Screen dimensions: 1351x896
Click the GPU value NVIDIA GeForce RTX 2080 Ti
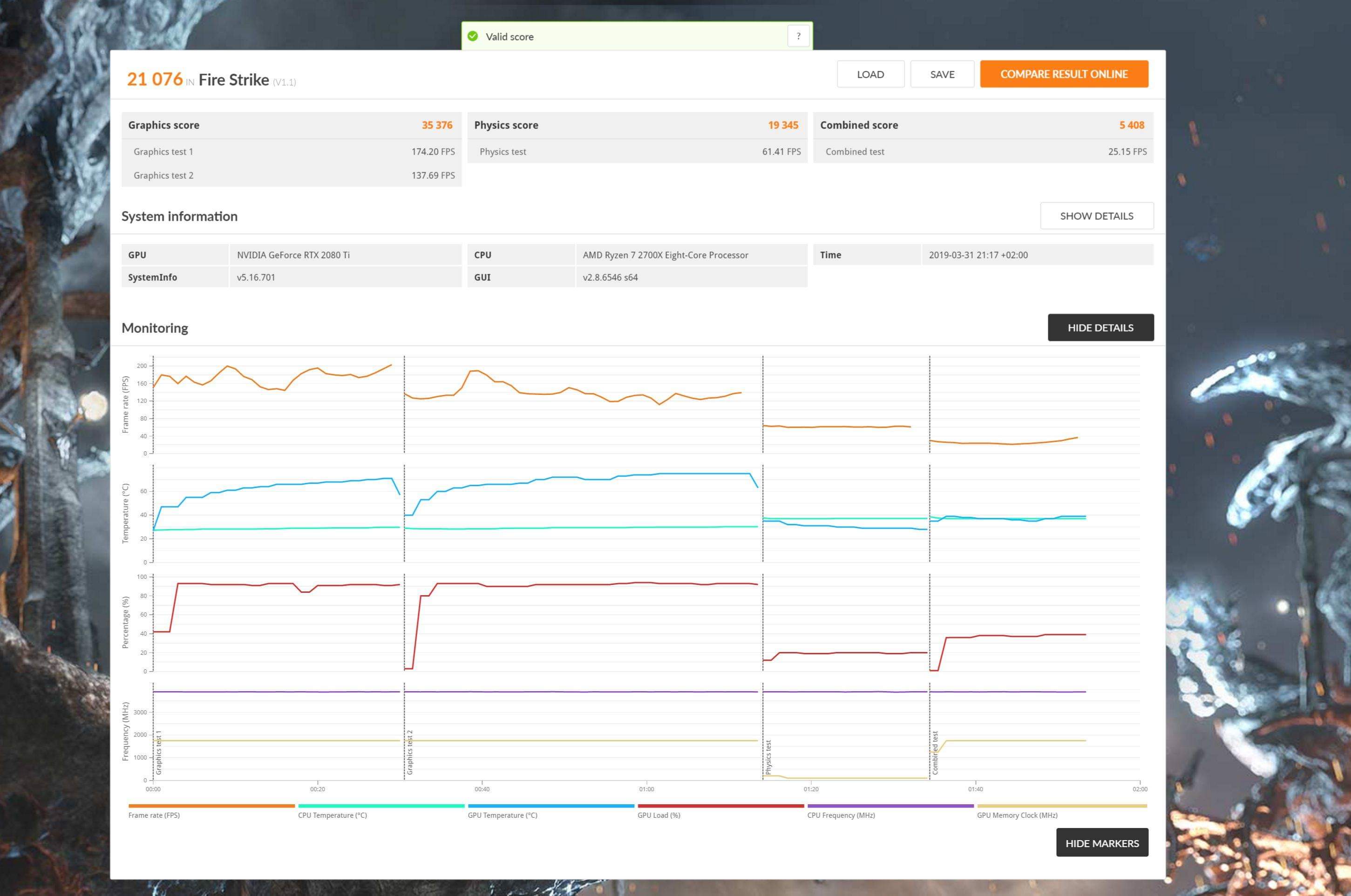(x=293, y=255)
